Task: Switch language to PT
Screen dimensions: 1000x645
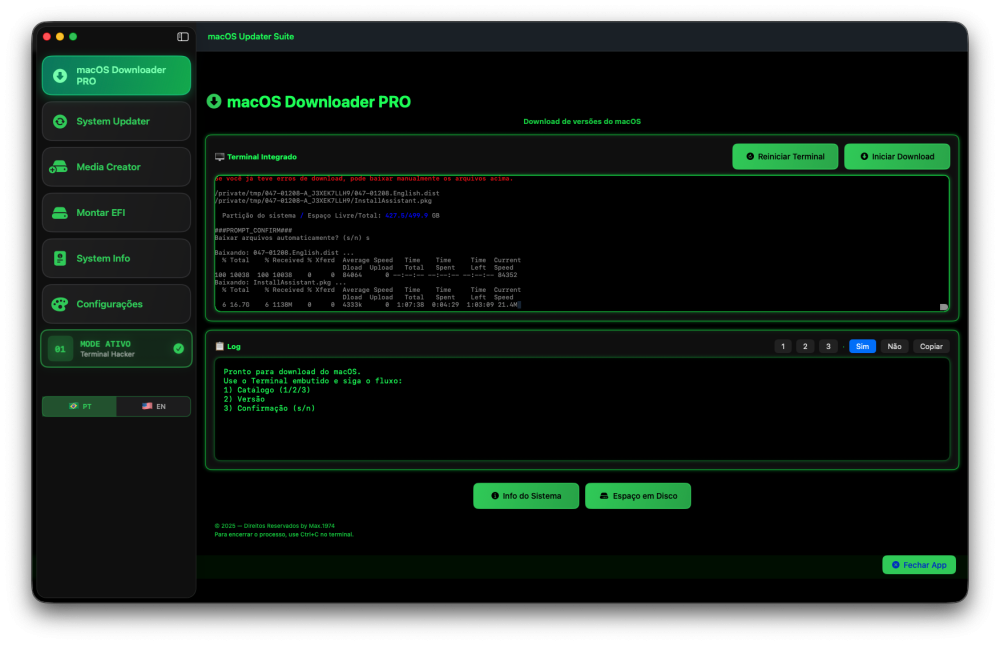Action: click(80, 406)
